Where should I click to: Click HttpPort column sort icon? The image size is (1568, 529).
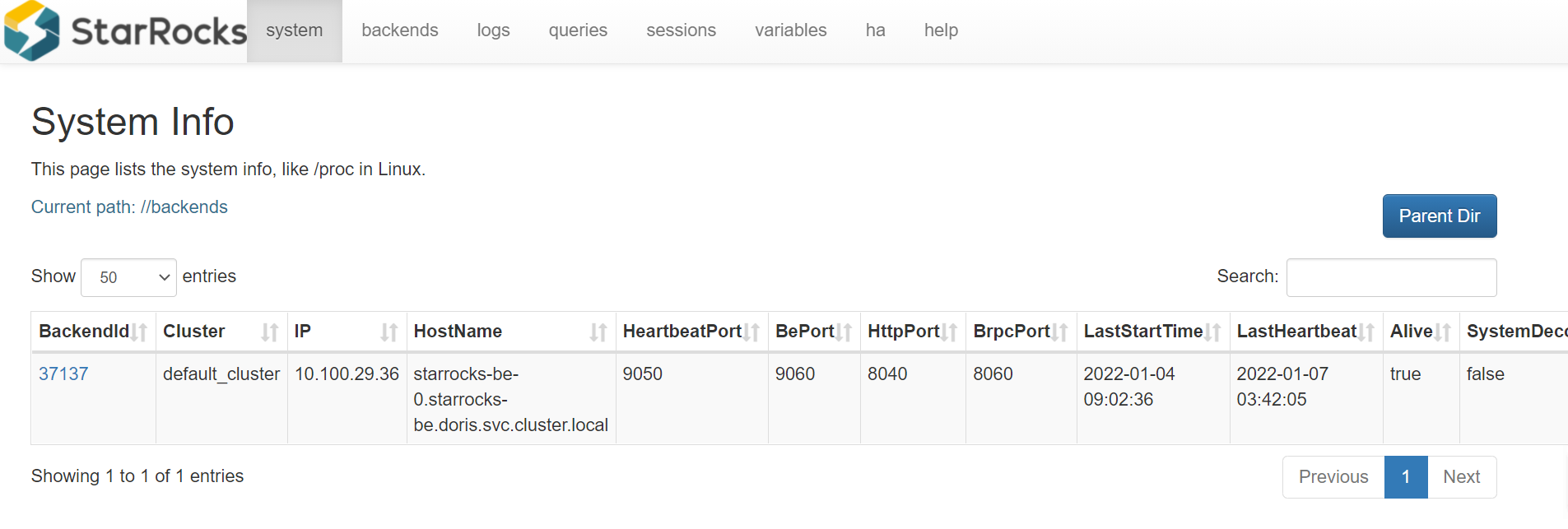click(x=948, y=332)
